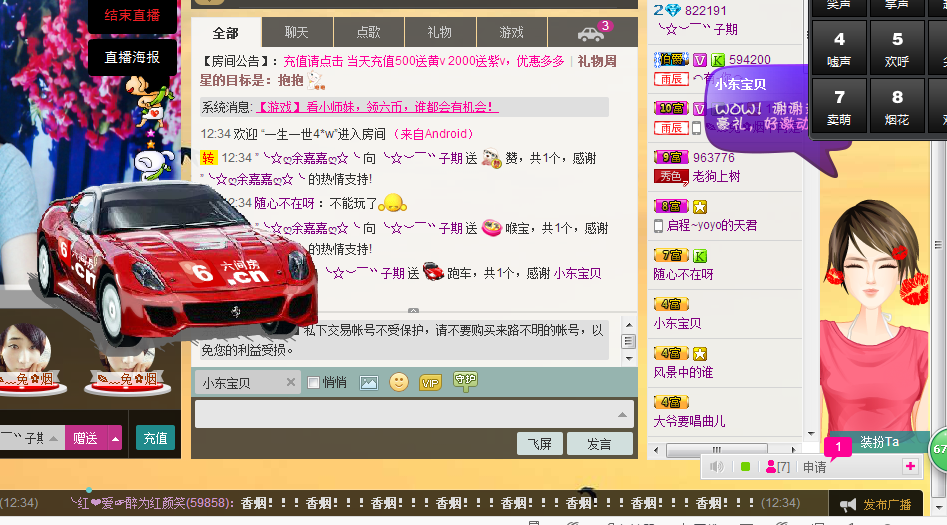Click sound effect button 4 嘘声
Viewport: 947px width, 525px height.
(839, 48)
